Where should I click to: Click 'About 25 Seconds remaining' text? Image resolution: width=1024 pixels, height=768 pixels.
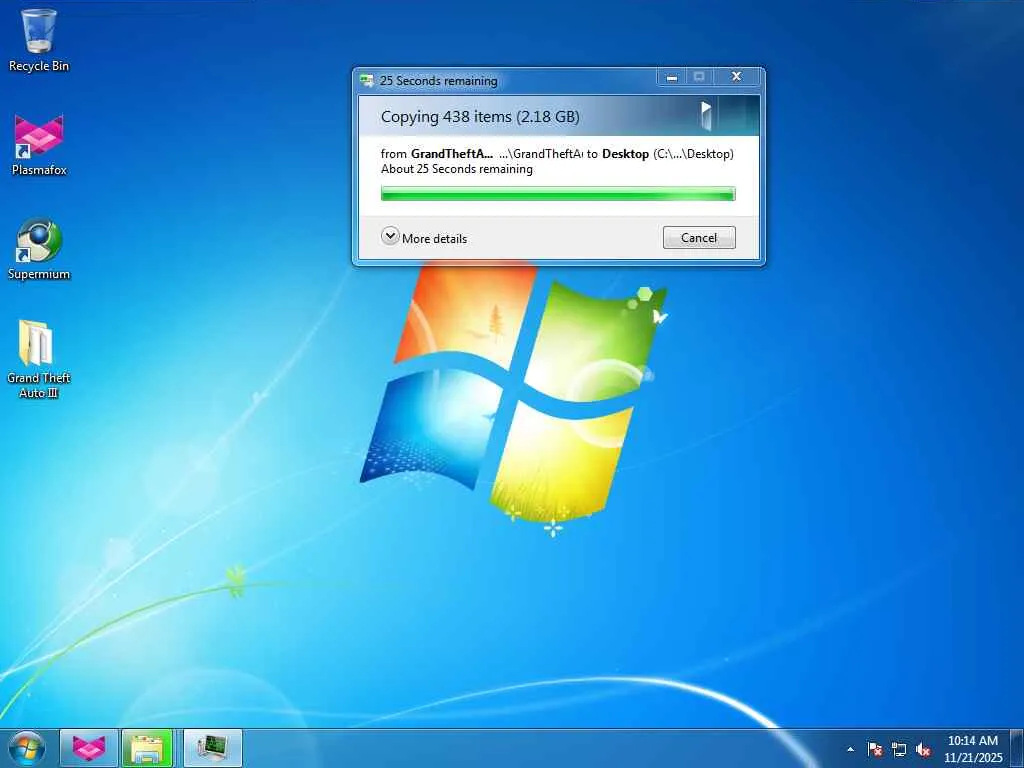point(456,169)
